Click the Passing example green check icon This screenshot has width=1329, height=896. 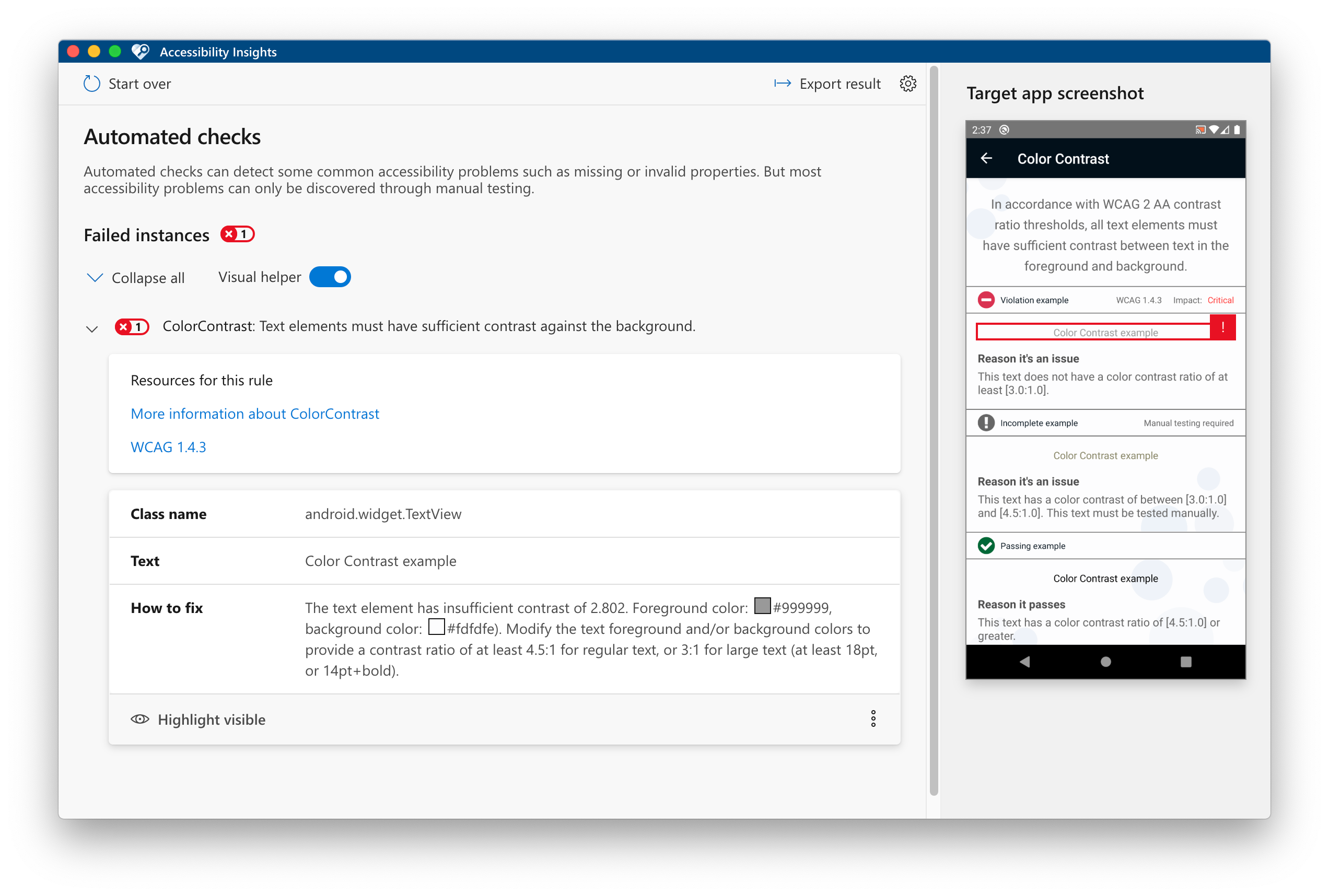pyautogui.click(x=986, y=546)
